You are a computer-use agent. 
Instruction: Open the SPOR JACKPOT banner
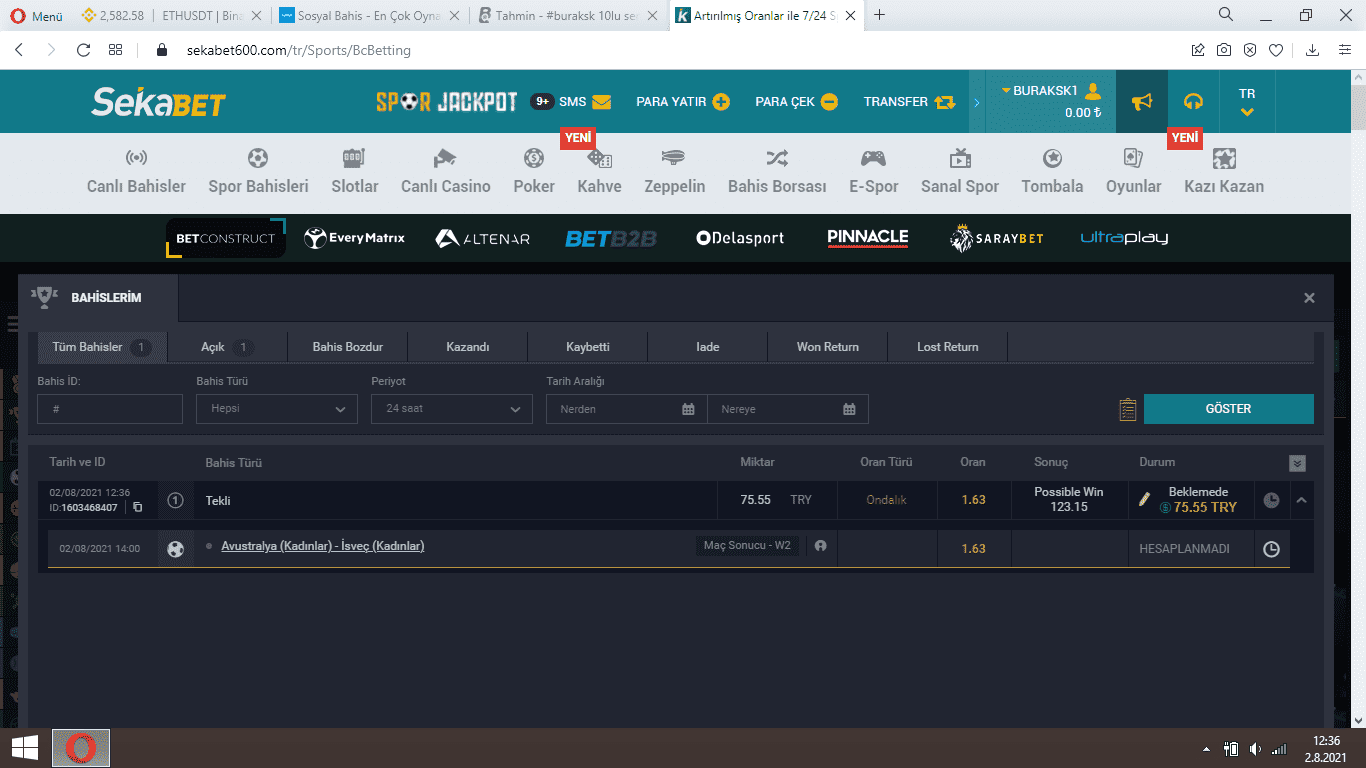point(446,101)
